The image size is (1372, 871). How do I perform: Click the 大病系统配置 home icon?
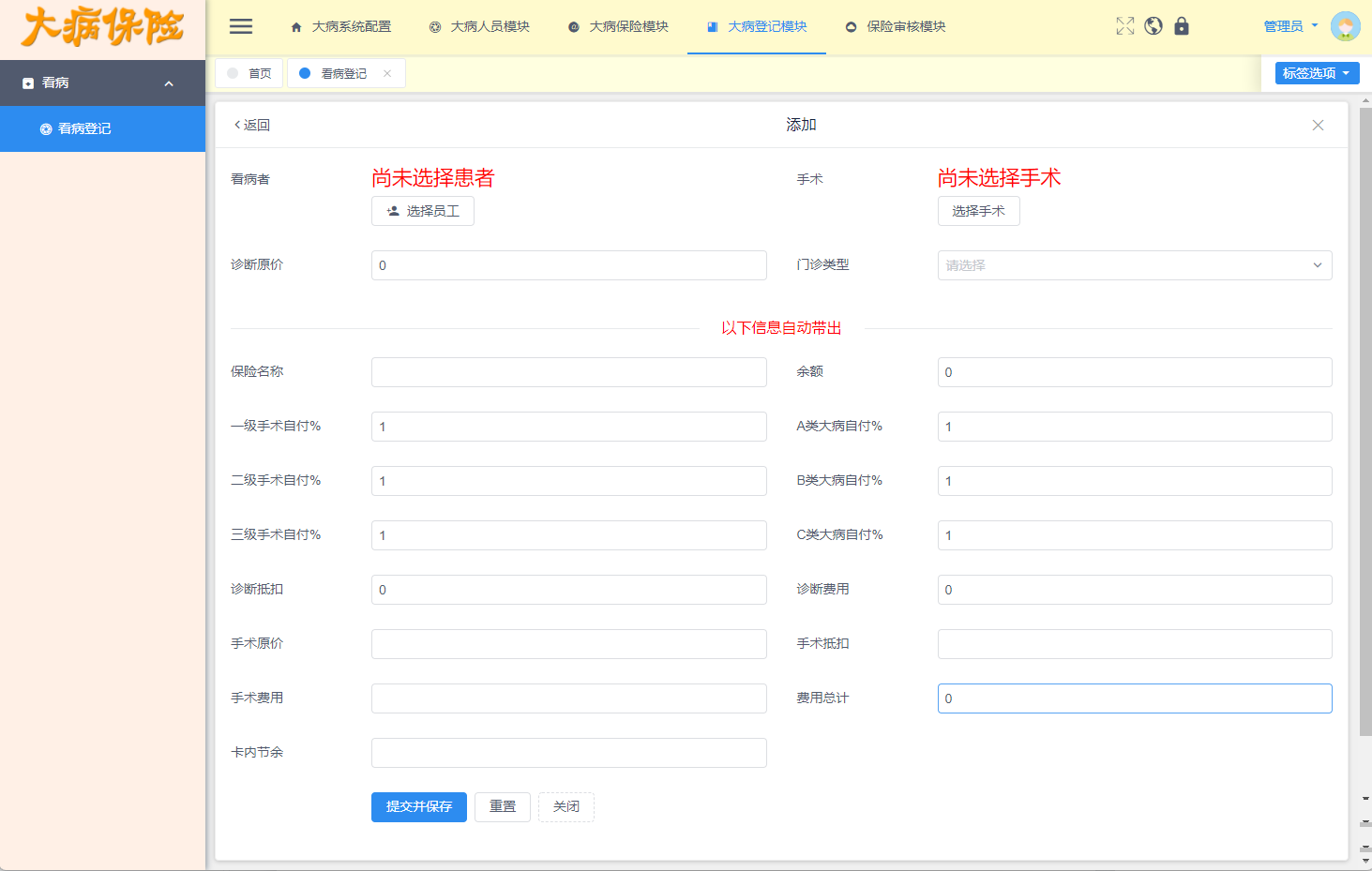pyautogui.click(x=295, y=27)
